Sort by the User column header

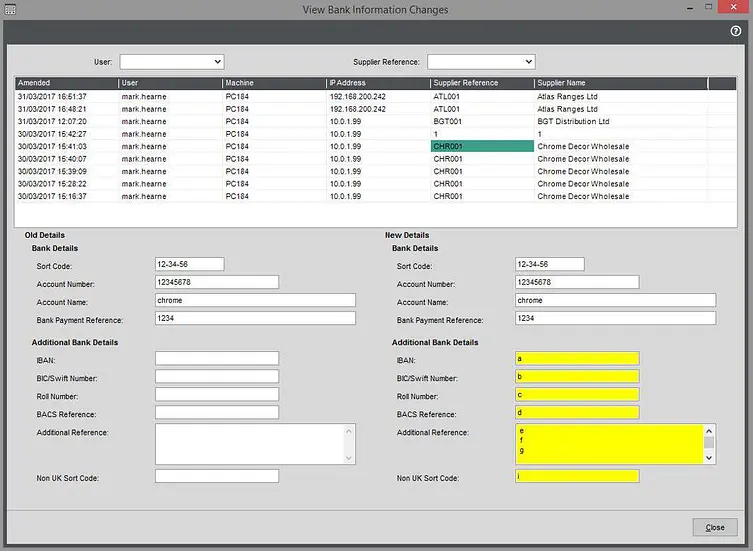tap(170, 83)
